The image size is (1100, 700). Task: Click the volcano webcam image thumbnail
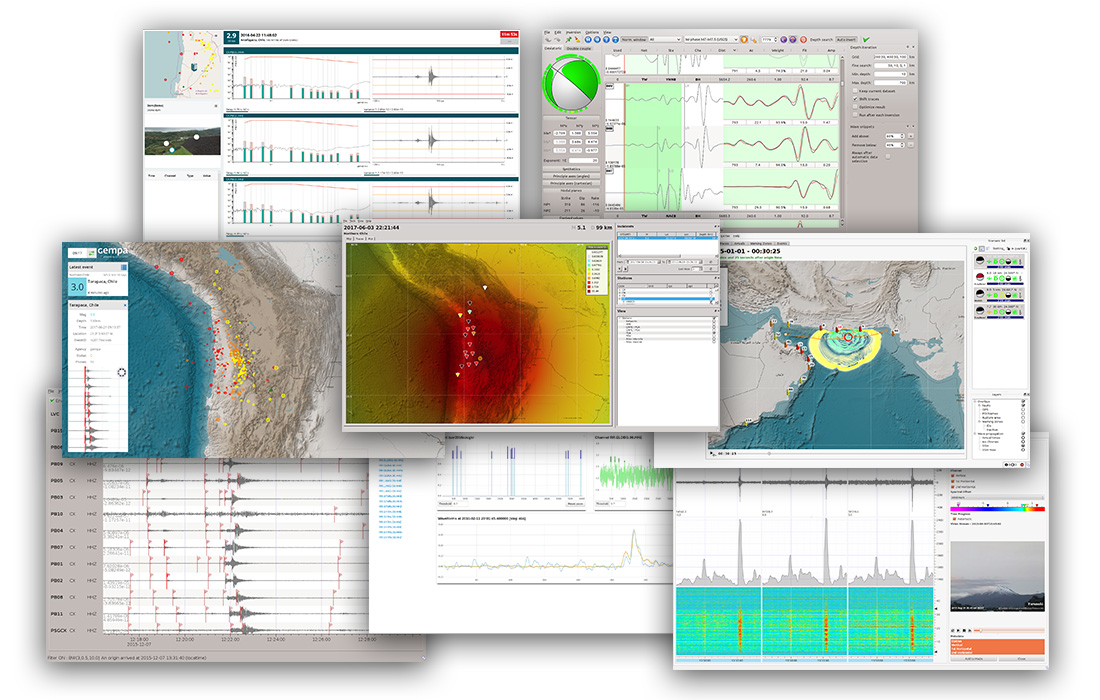[x=998, y=577]
